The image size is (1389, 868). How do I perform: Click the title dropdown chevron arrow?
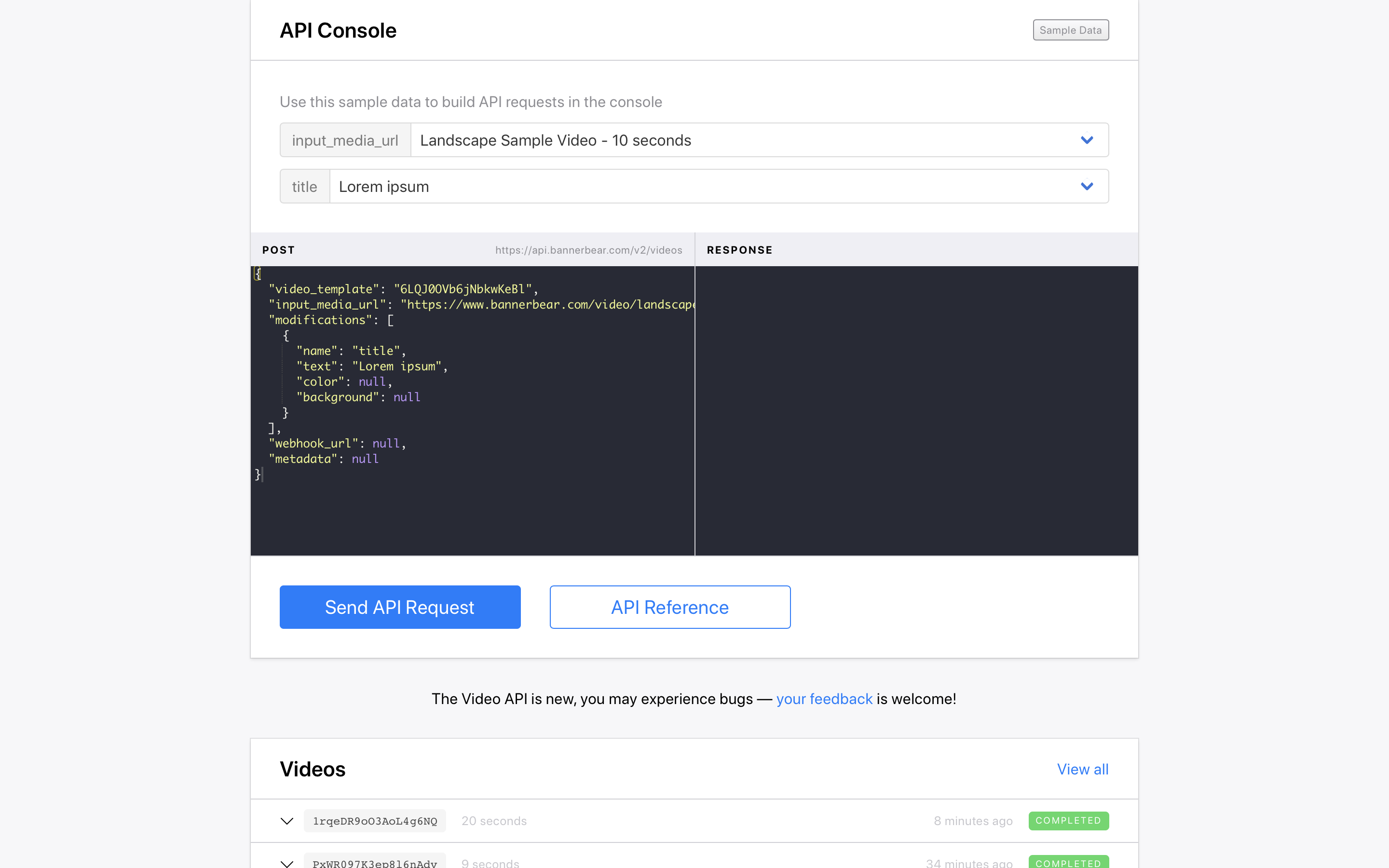1087,187
